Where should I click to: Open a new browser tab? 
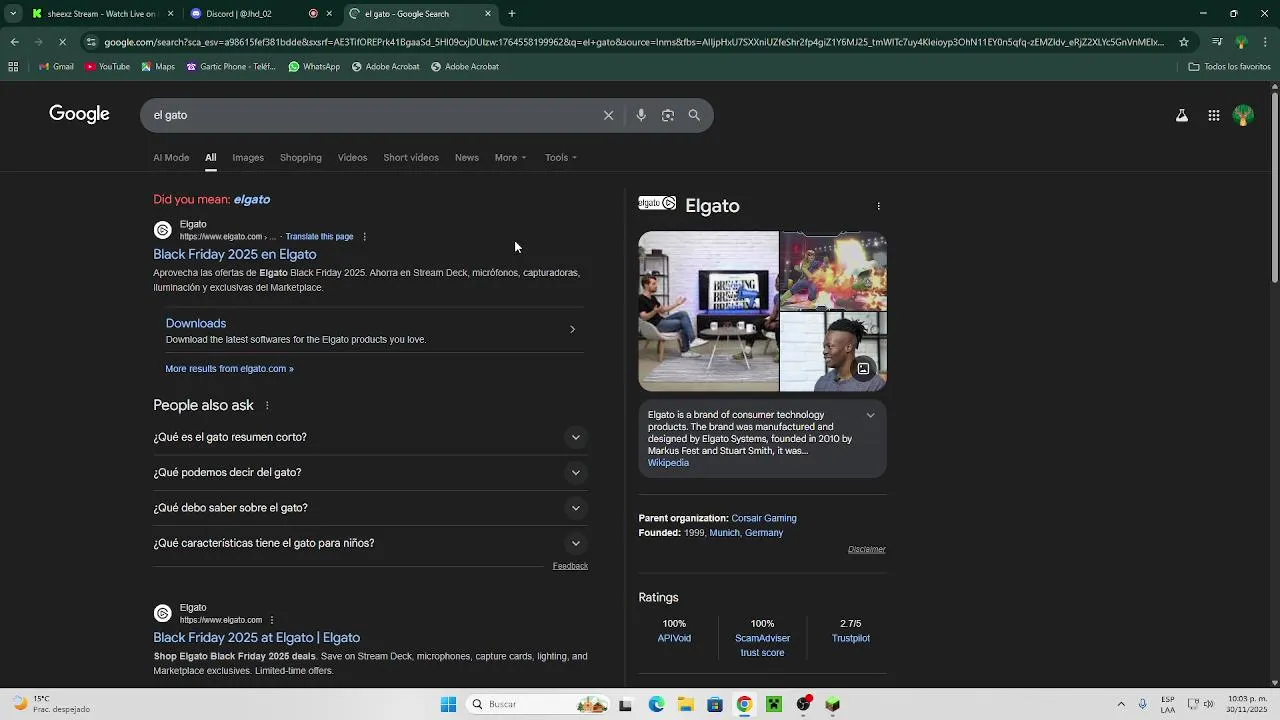click(512, 14)
